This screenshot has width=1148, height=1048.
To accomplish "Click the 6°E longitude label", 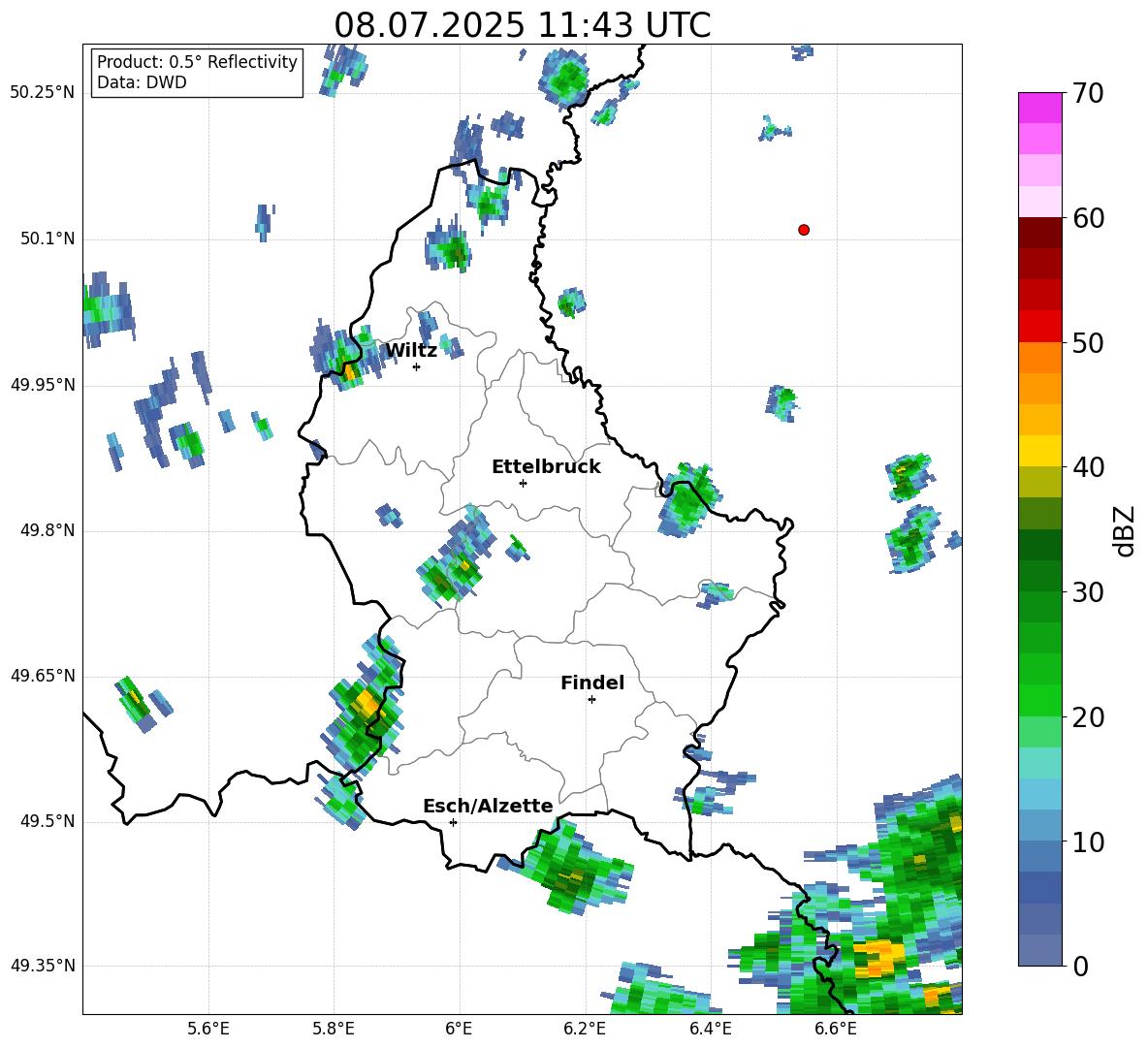I will pyautogui.click(x=459, y=1030).
